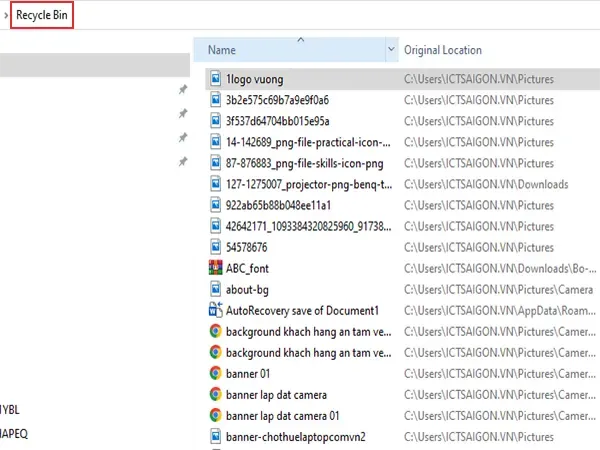
Task: Click the AppData\Roam... location of AutoRecovery file
Action: [x=500, y=311]
